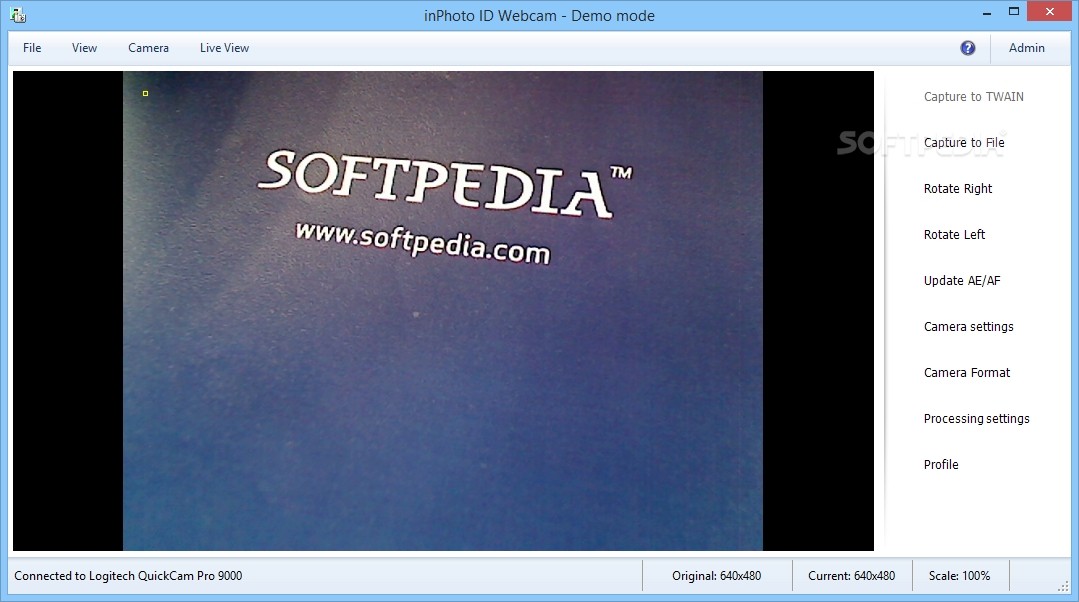Click the window resize grip in status bar
Viewport: 1079px width, 602px height.
1063,585
